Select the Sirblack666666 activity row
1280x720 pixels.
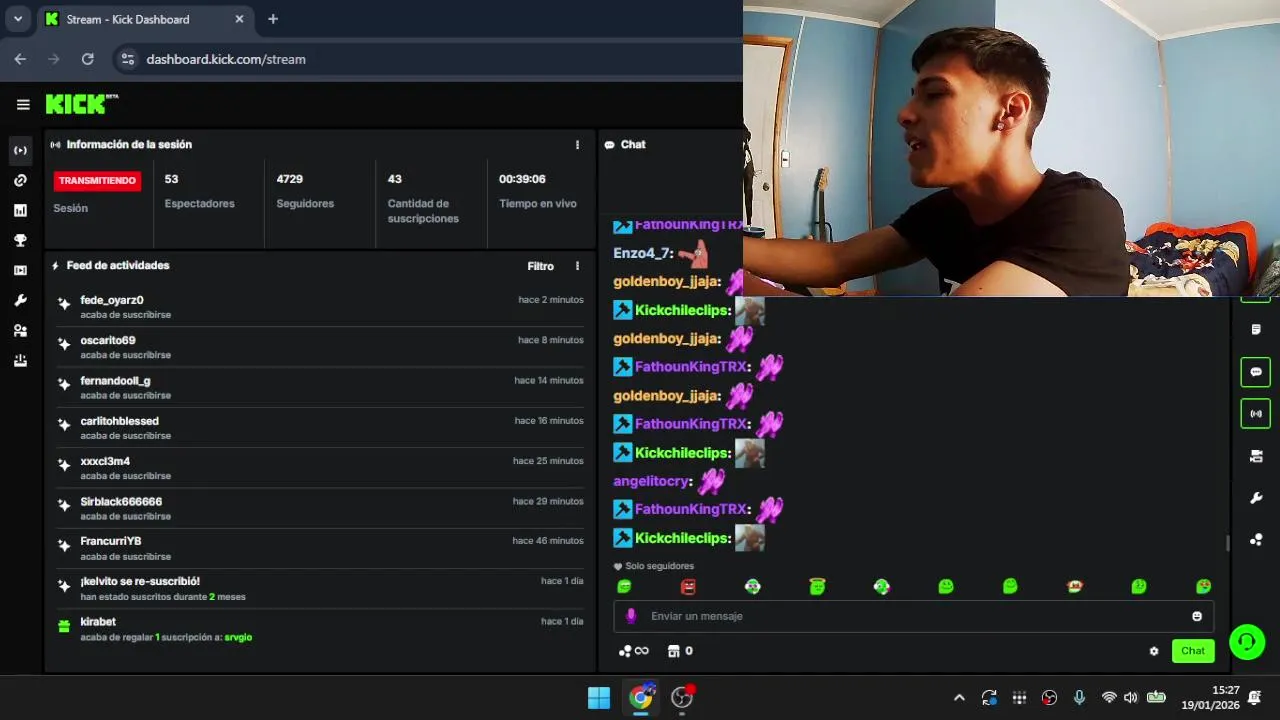(x=320, y=508)
